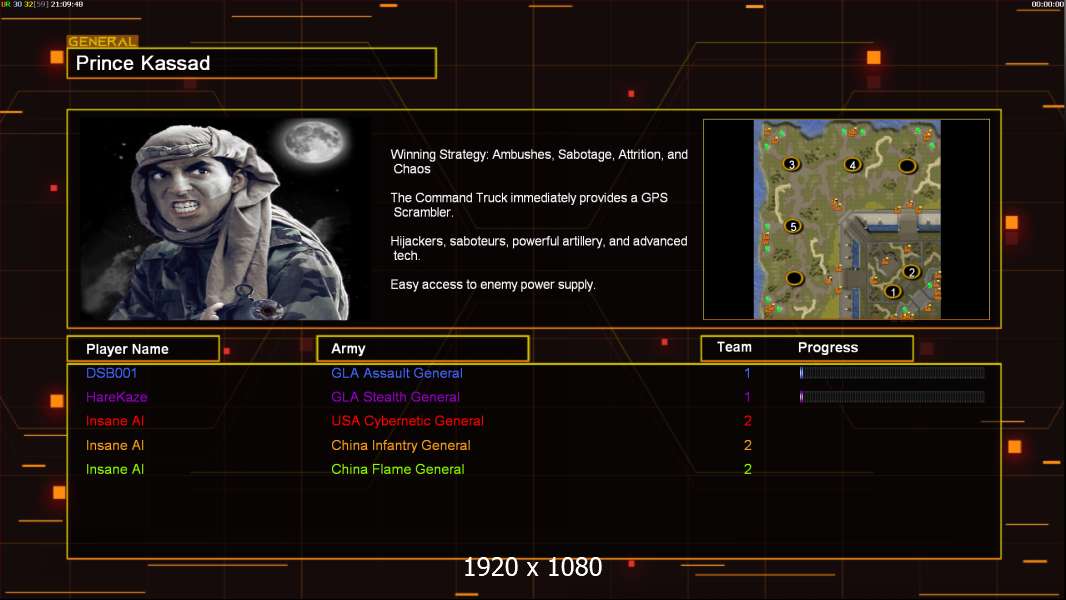Select start position 2 on the map
The width and height of the screenshot is (1066, 600).
click(911, 271)
